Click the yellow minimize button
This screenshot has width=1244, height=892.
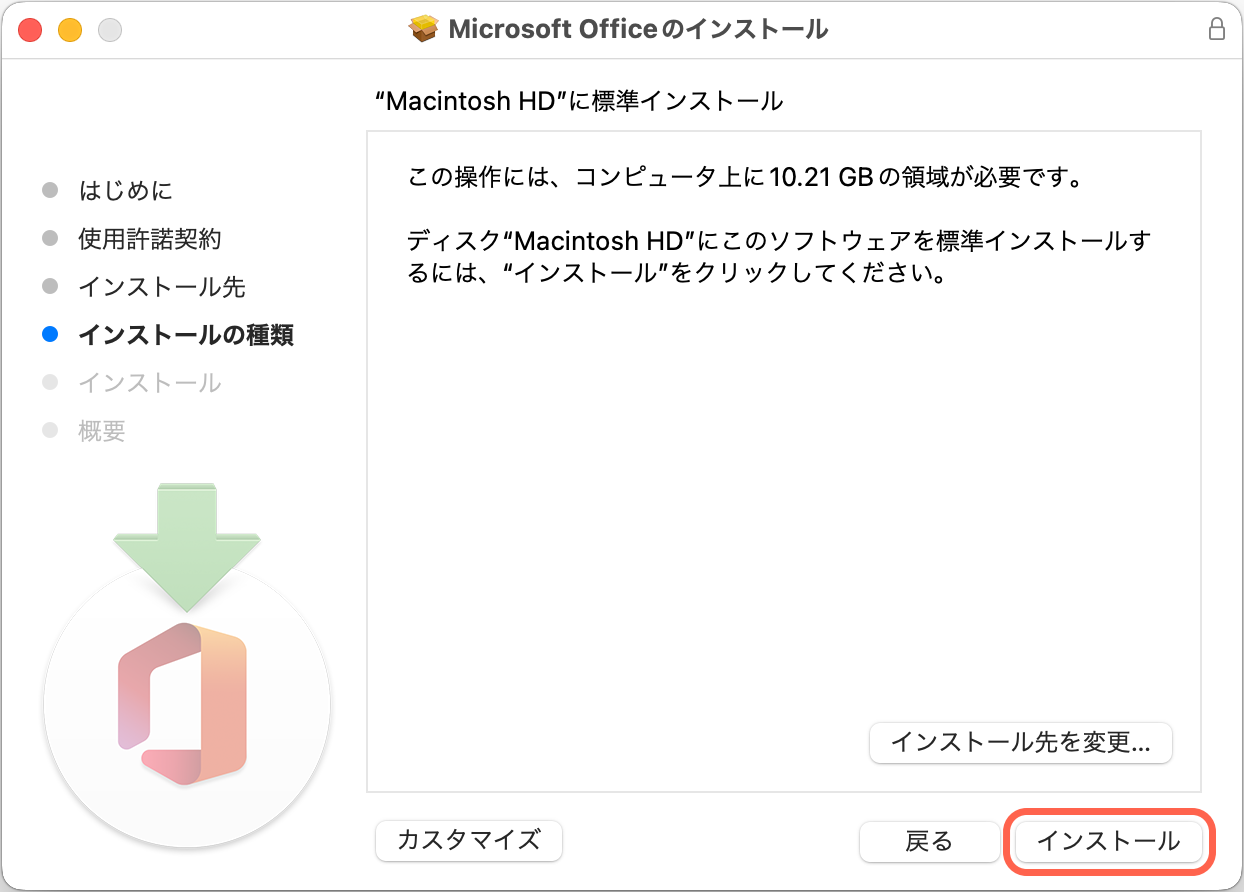68,30
